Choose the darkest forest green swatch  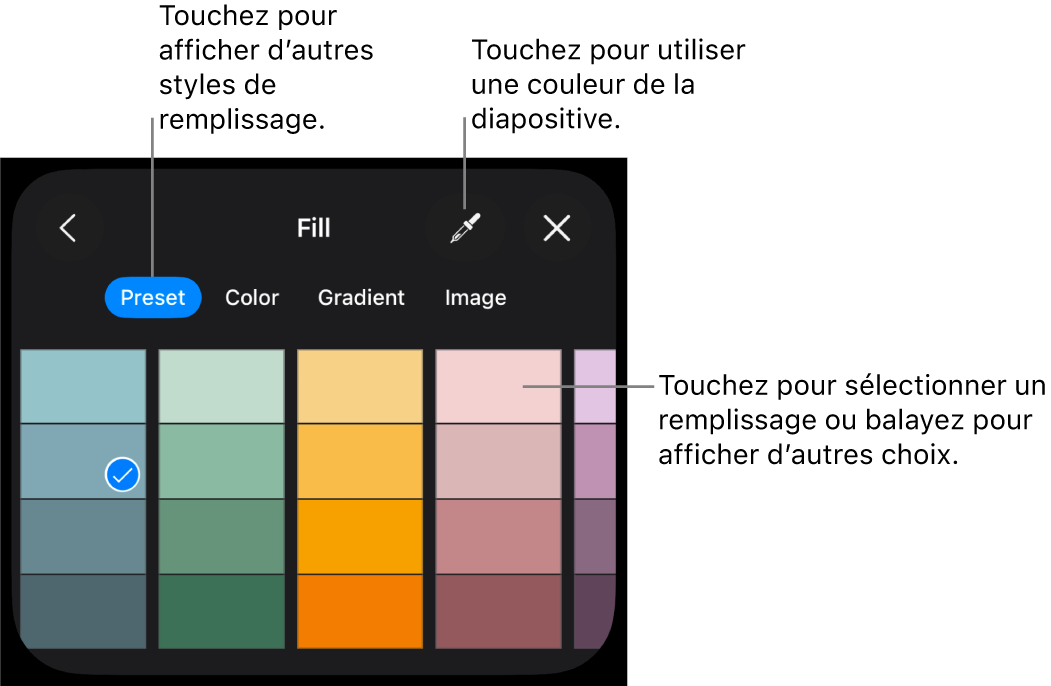[221, 610]
